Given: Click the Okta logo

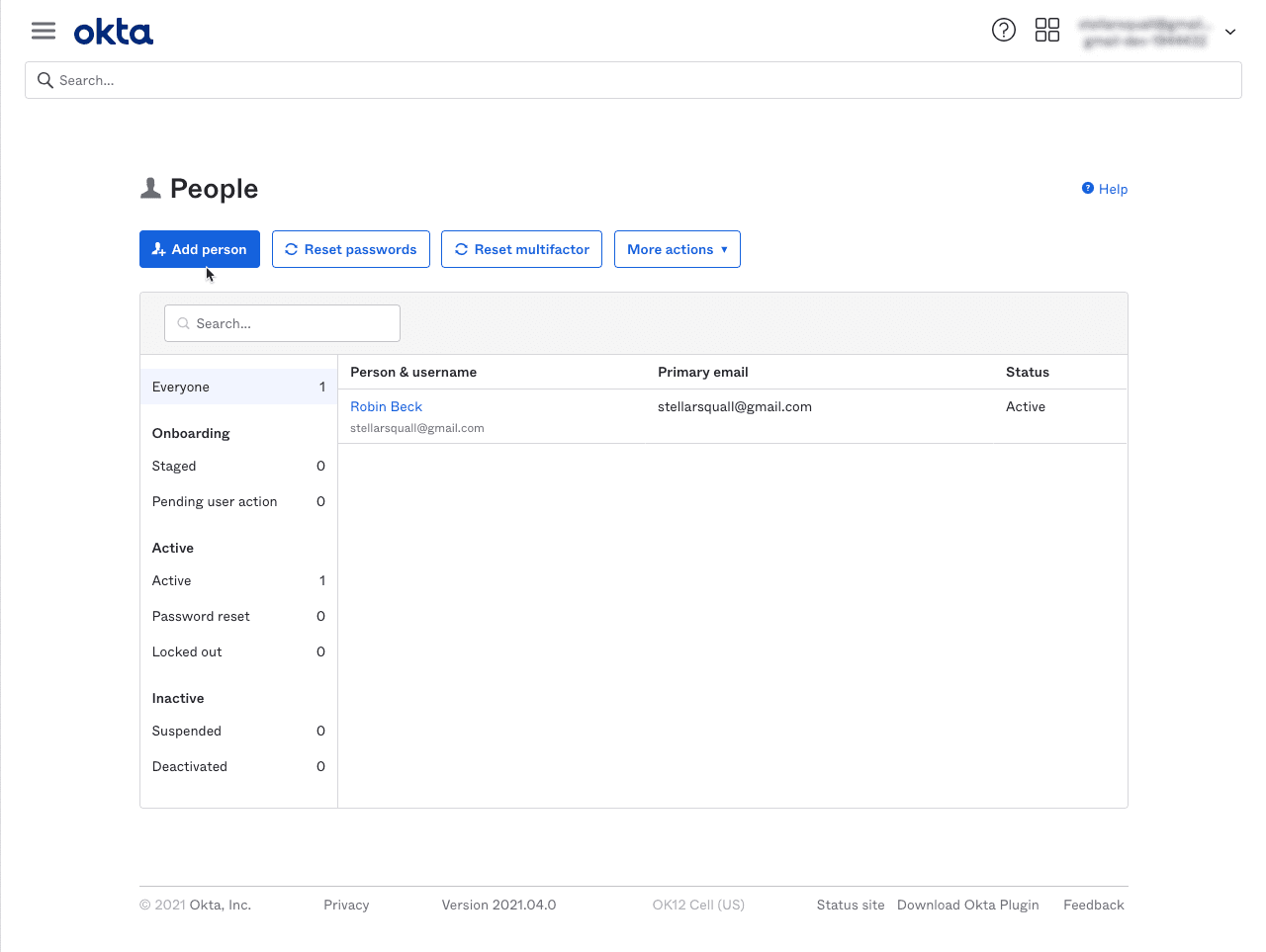Looking at the screenshot, I should click(114, 33).
